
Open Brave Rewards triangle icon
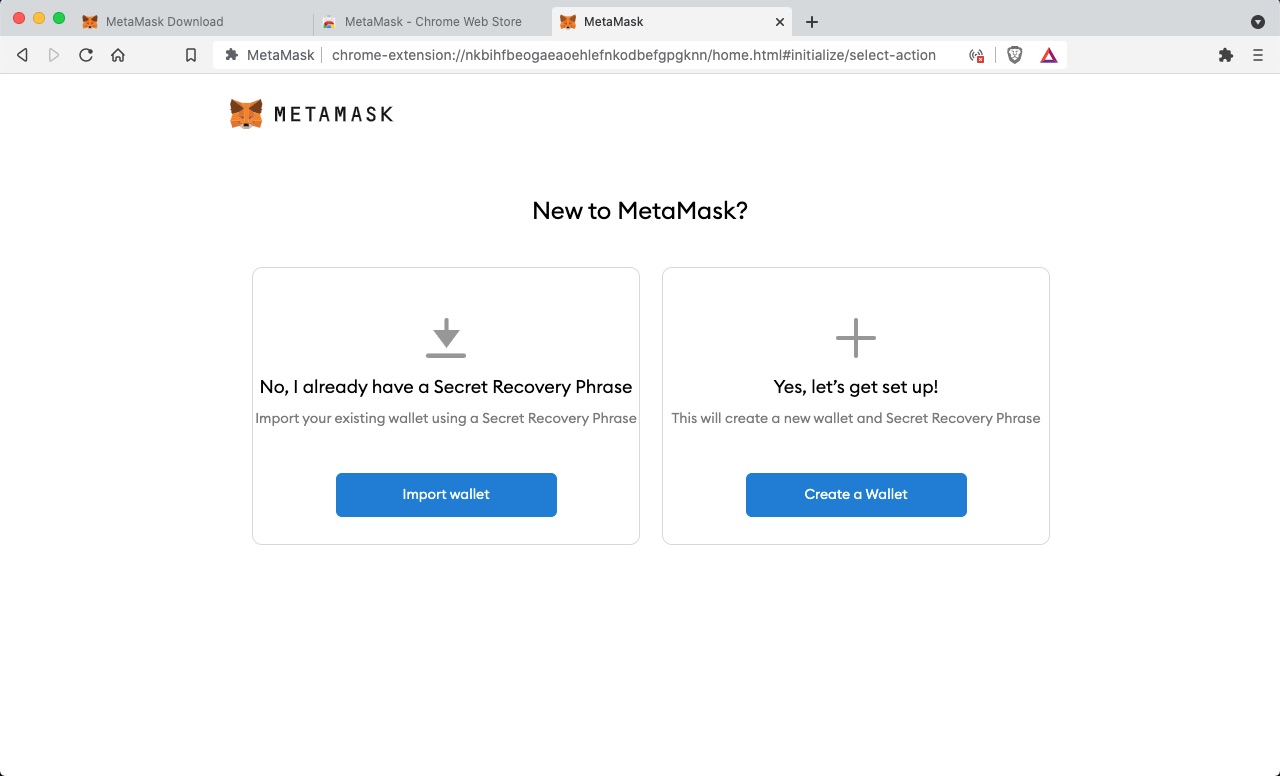(x=1049, y=55)
